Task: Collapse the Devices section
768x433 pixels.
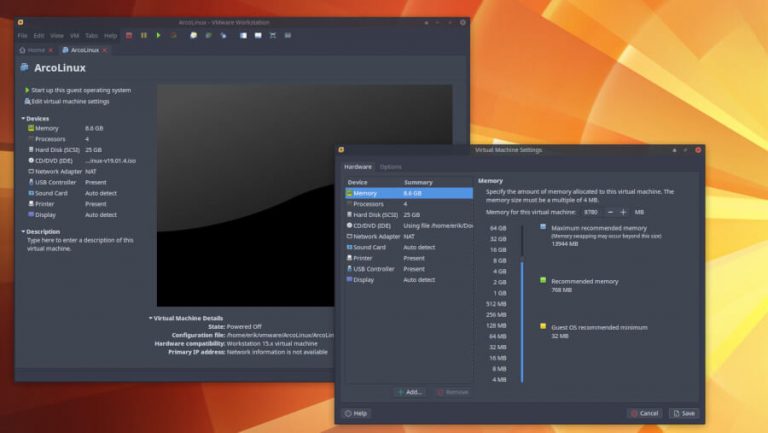Action: tap(23, 118)
